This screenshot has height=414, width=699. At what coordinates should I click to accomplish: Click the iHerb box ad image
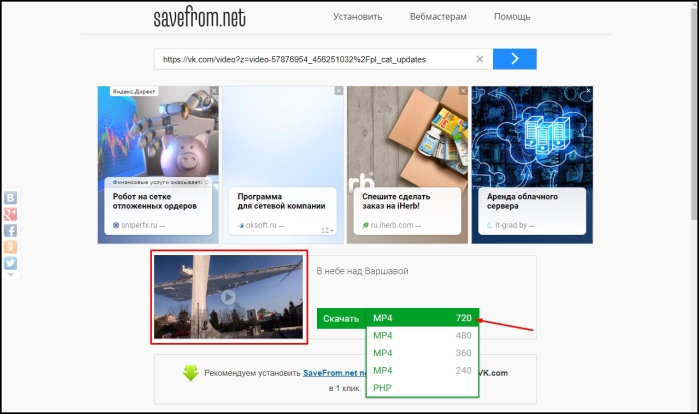pyautogui.click(x=407, y=136)
